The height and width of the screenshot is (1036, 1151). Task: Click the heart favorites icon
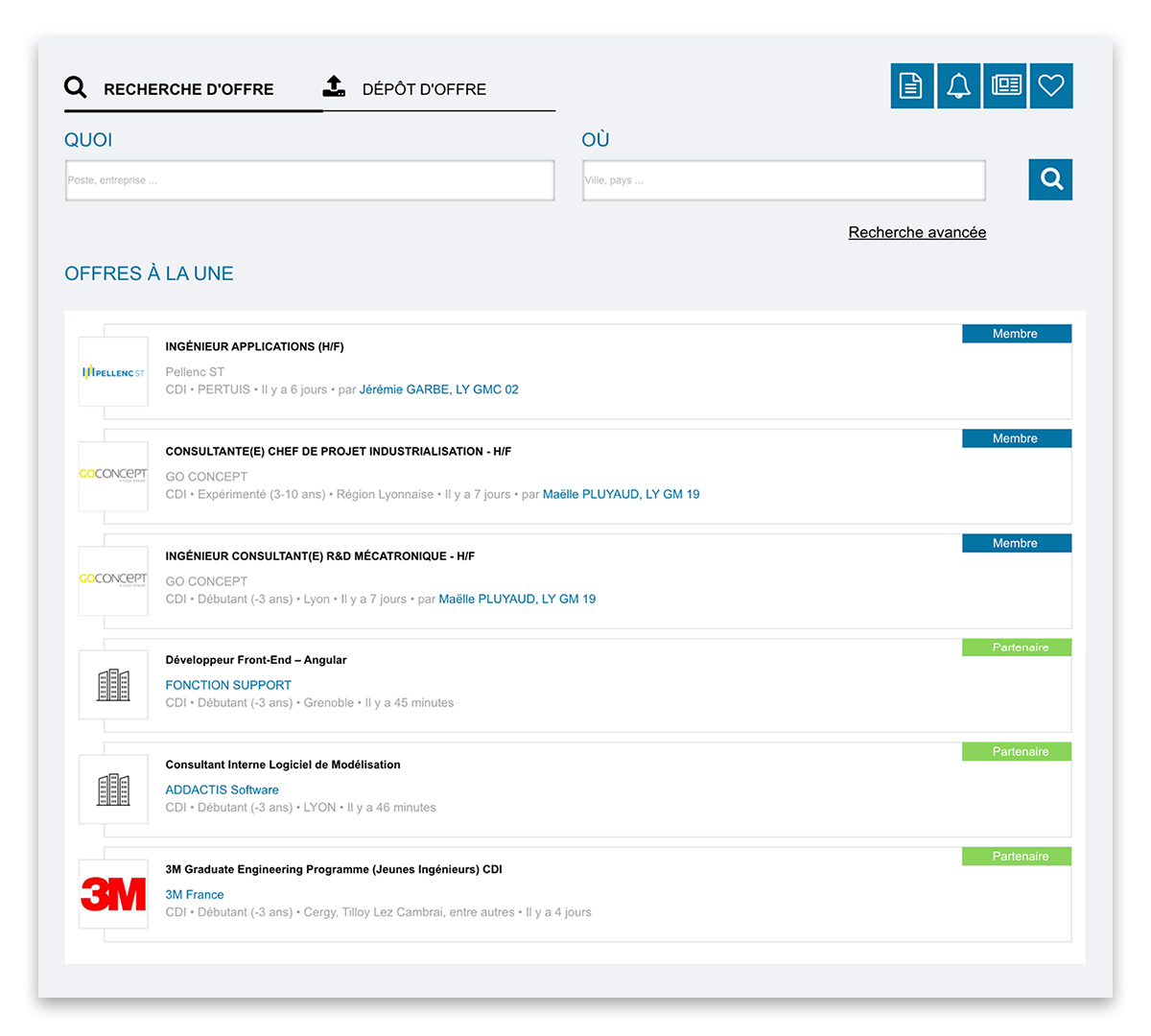tap(1051, 86)
